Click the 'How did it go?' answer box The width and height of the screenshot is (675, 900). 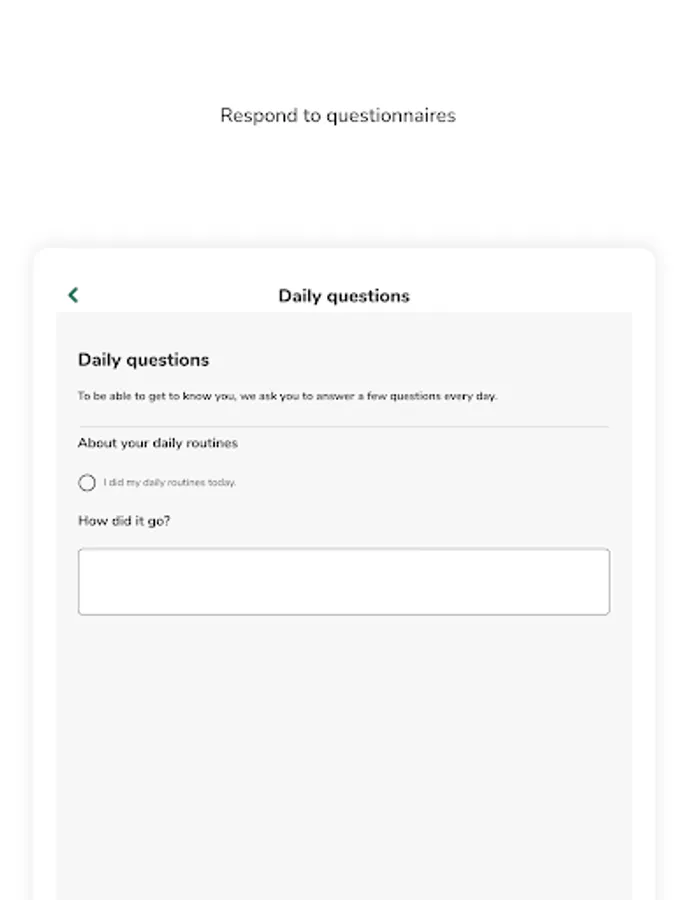[344, 581]
